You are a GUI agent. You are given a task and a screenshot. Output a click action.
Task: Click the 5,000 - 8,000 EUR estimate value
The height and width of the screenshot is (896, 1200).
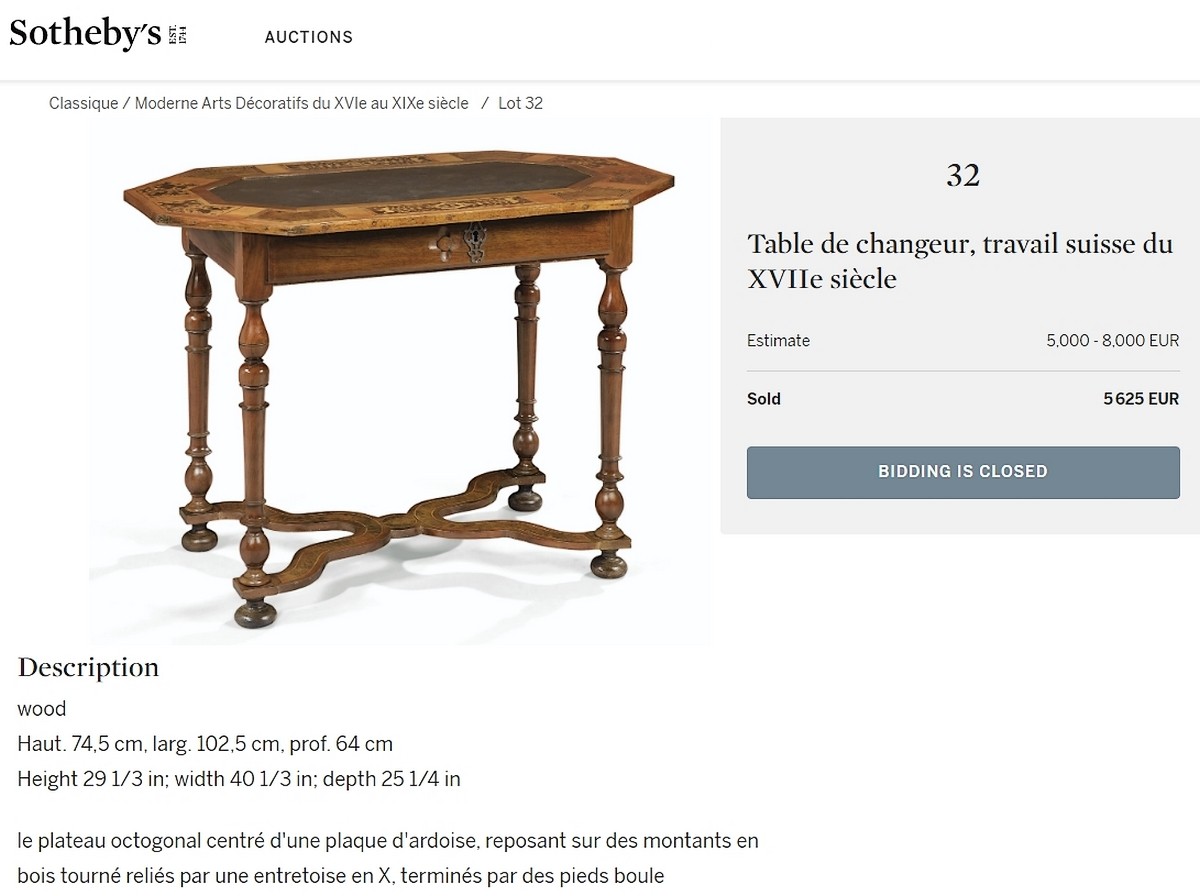[x=1113, y=341]
